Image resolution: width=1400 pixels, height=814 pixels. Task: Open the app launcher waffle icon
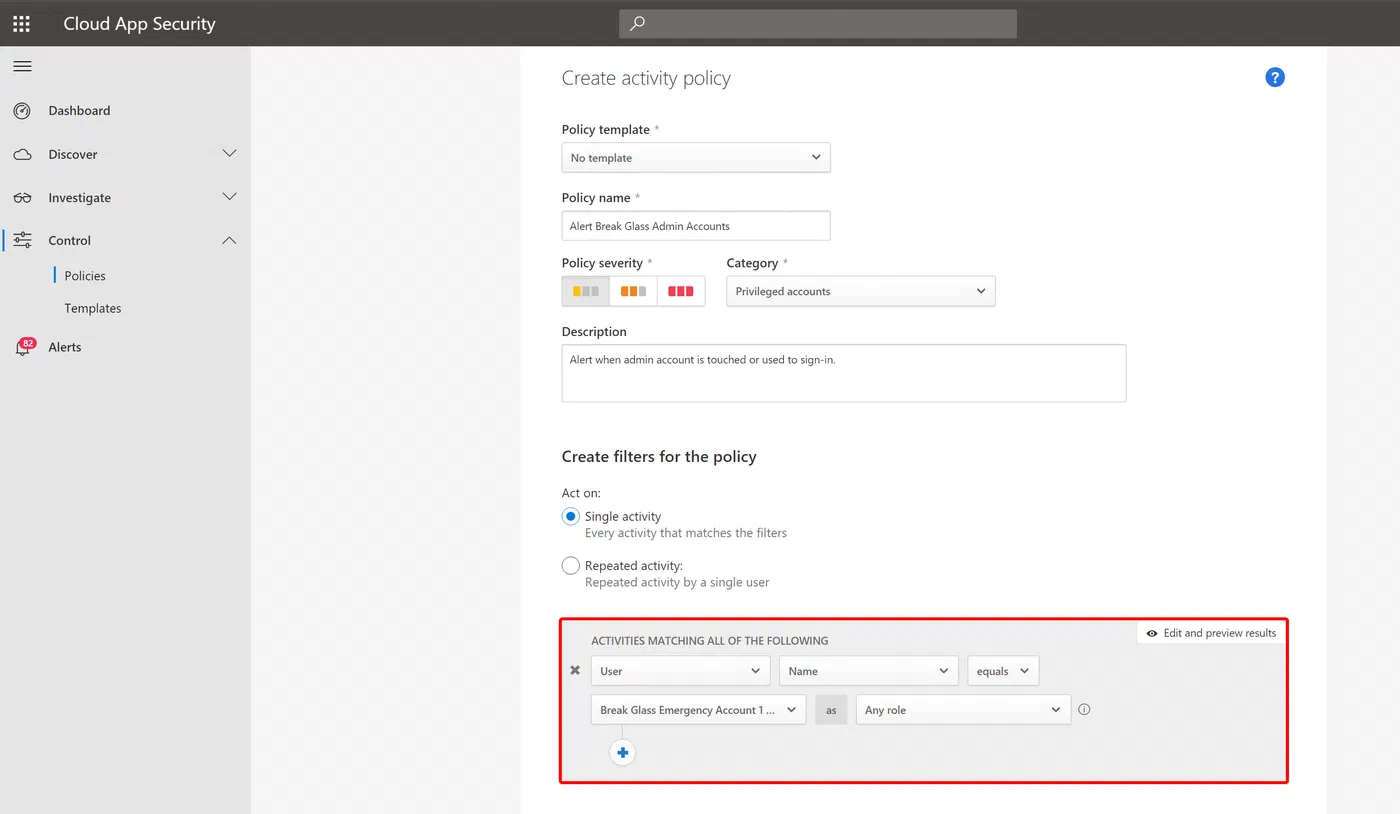21,23
